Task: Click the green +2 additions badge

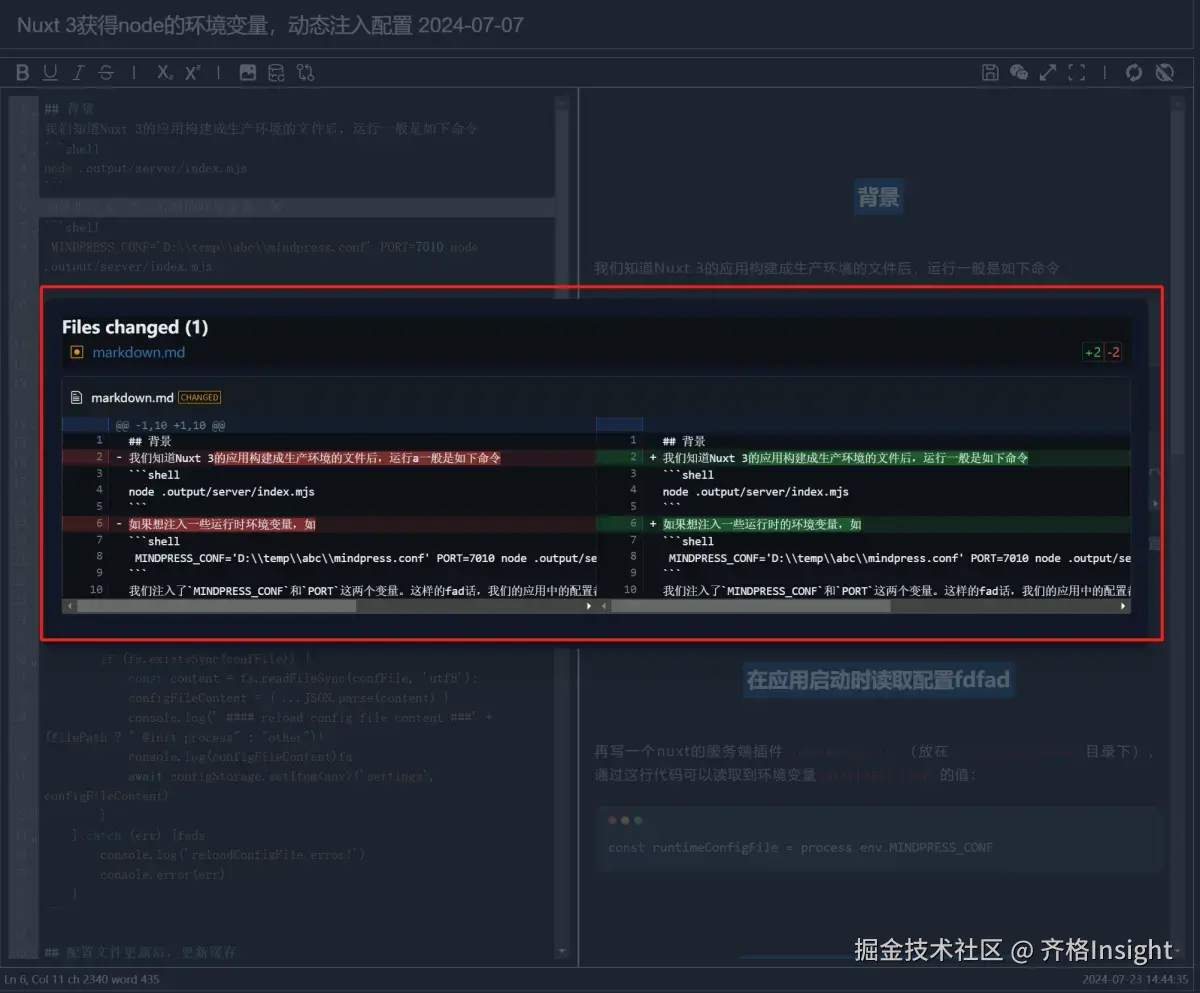Action: (x=1093, y=352)
